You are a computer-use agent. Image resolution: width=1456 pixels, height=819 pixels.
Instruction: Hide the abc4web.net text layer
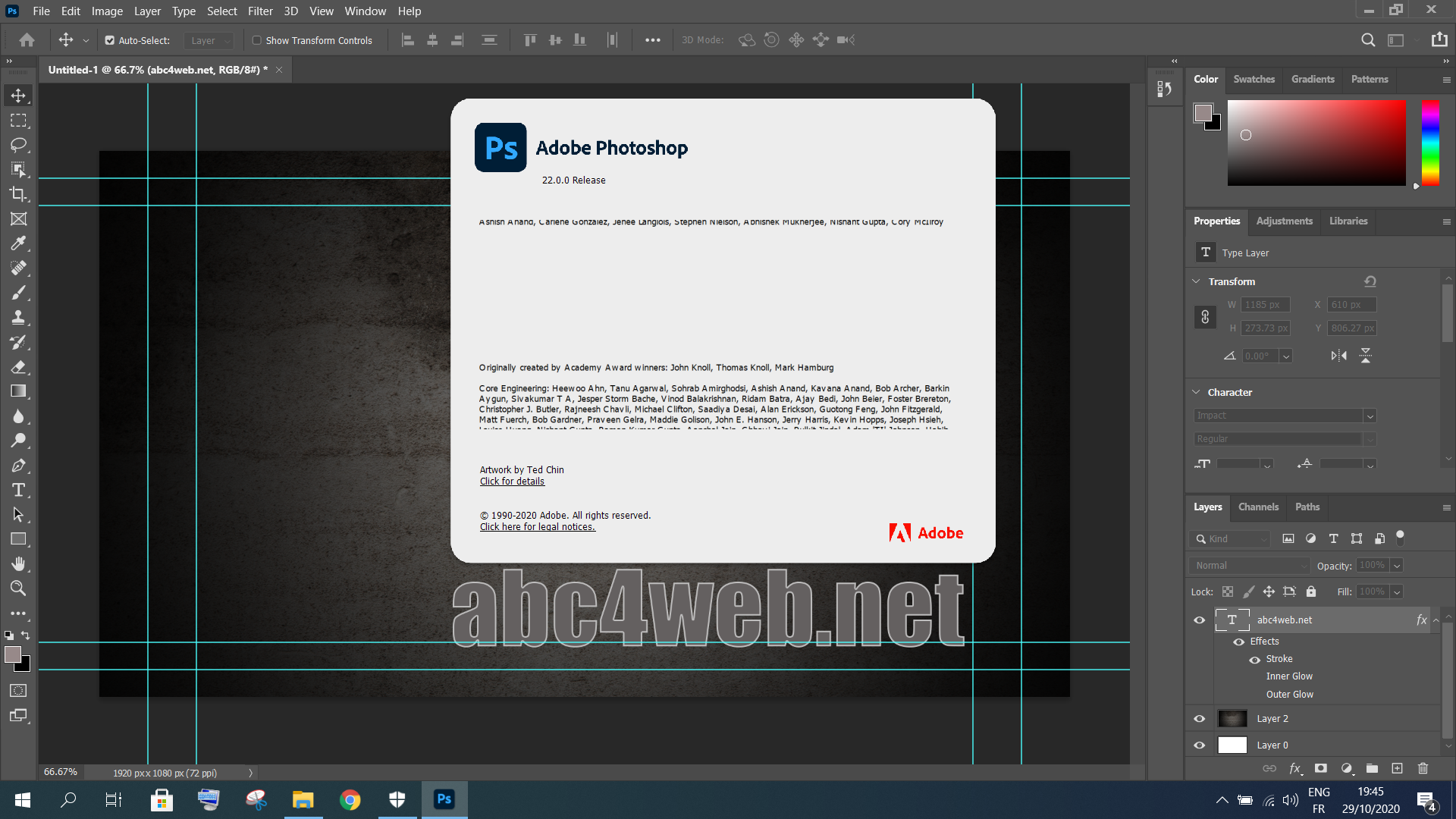pyautogui.click(x=1199, y=620)
